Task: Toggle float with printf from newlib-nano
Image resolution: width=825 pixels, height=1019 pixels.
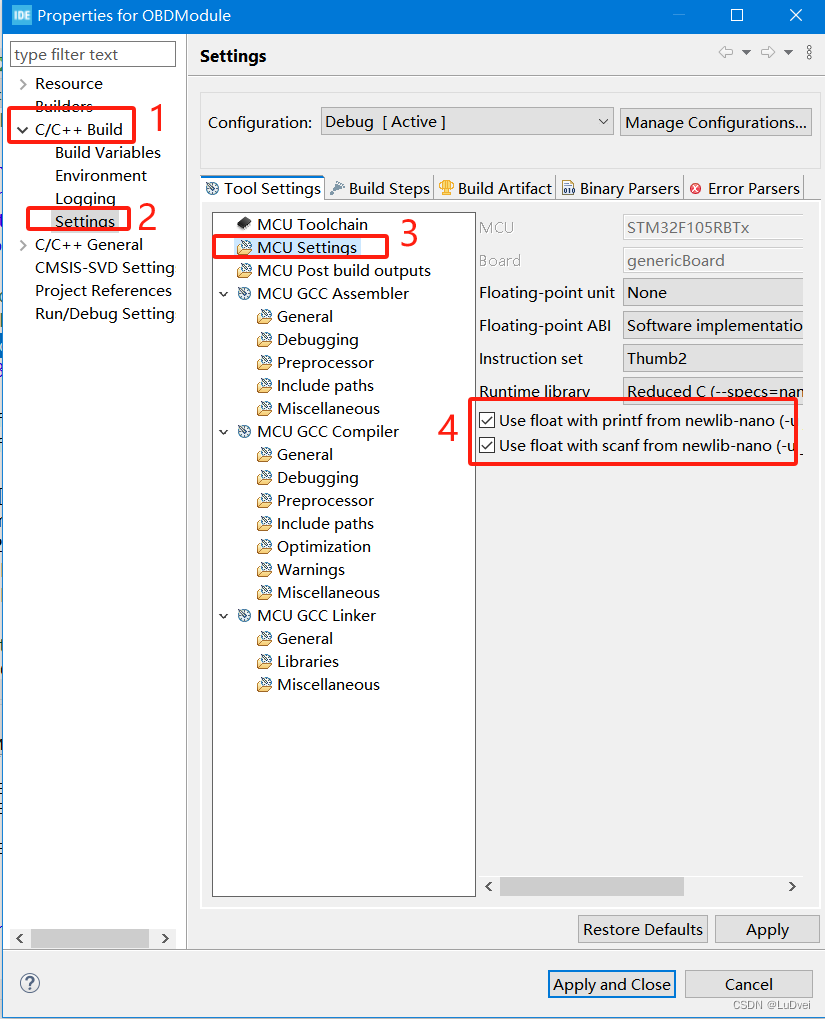Action: tap(487, 420)
